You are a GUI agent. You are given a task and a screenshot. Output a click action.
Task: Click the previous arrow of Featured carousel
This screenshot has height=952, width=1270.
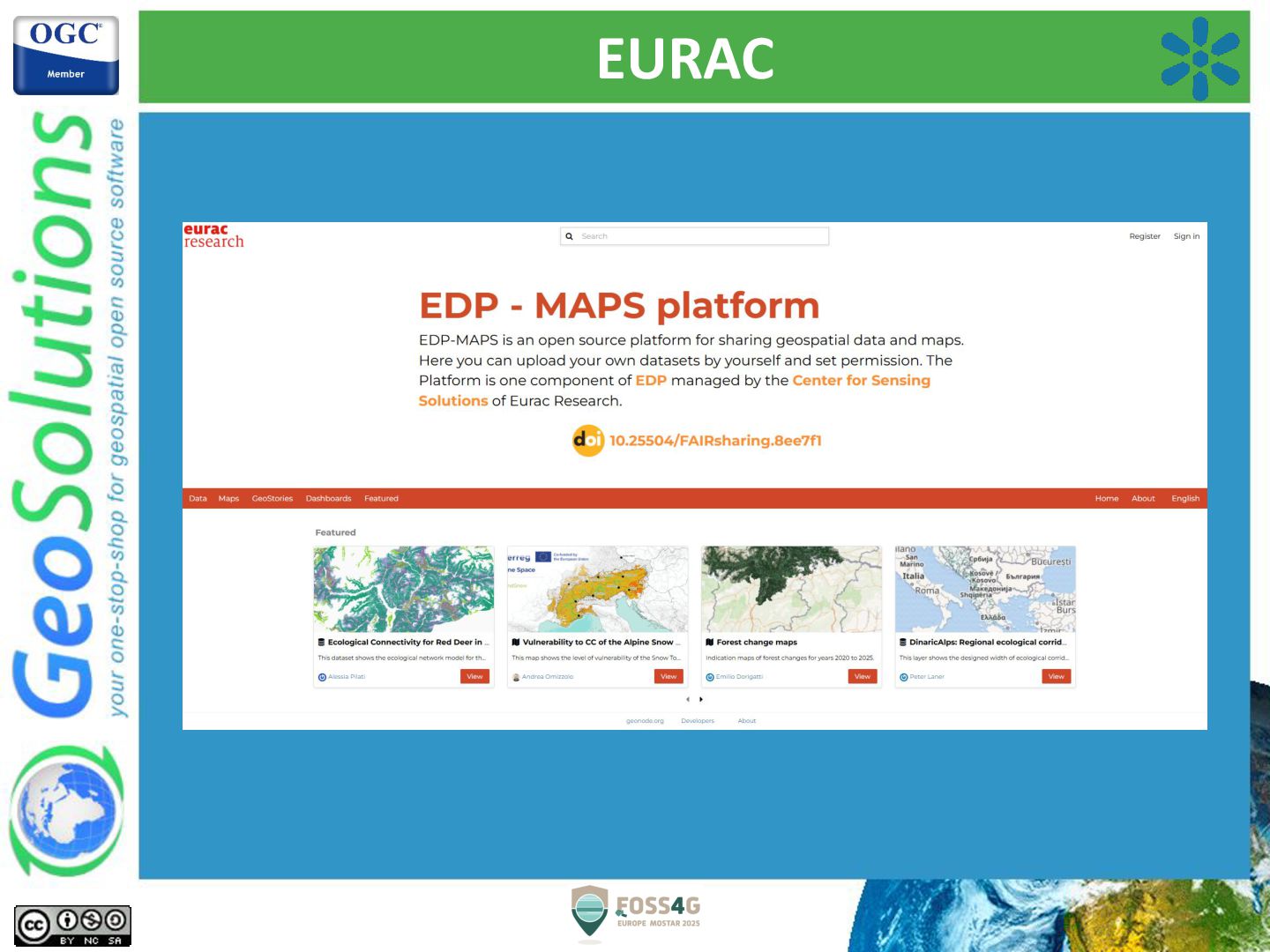point(688,699)
